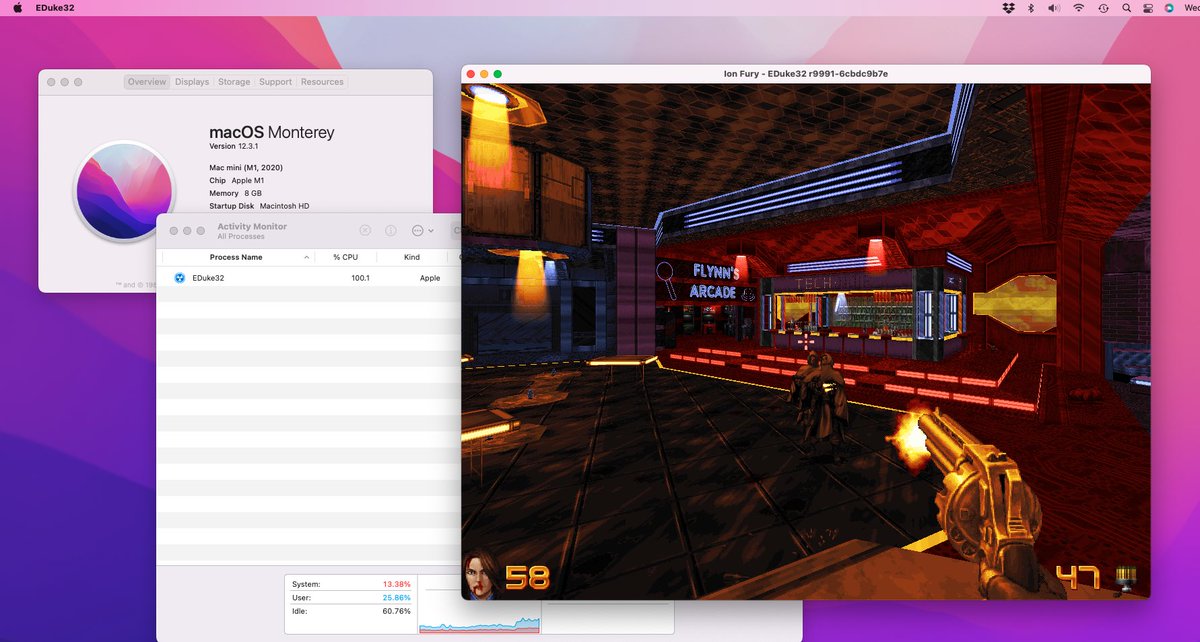
Task: Open Bluetooth status in menu bar
Action: point(1031,8)
